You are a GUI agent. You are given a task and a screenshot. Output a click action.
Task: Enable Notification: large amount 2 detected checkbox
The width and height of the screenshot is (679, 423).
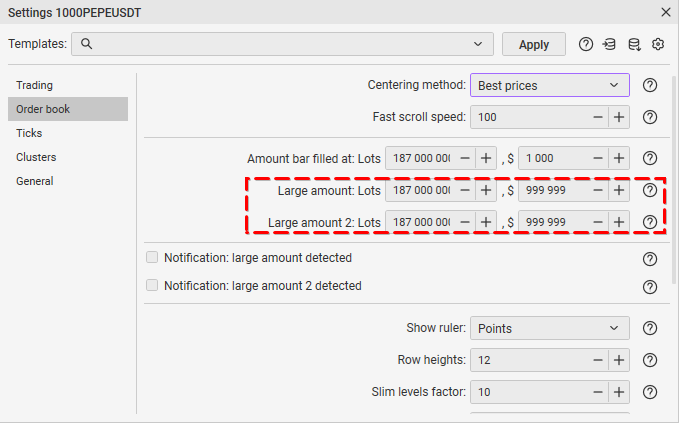pos(152,285)
